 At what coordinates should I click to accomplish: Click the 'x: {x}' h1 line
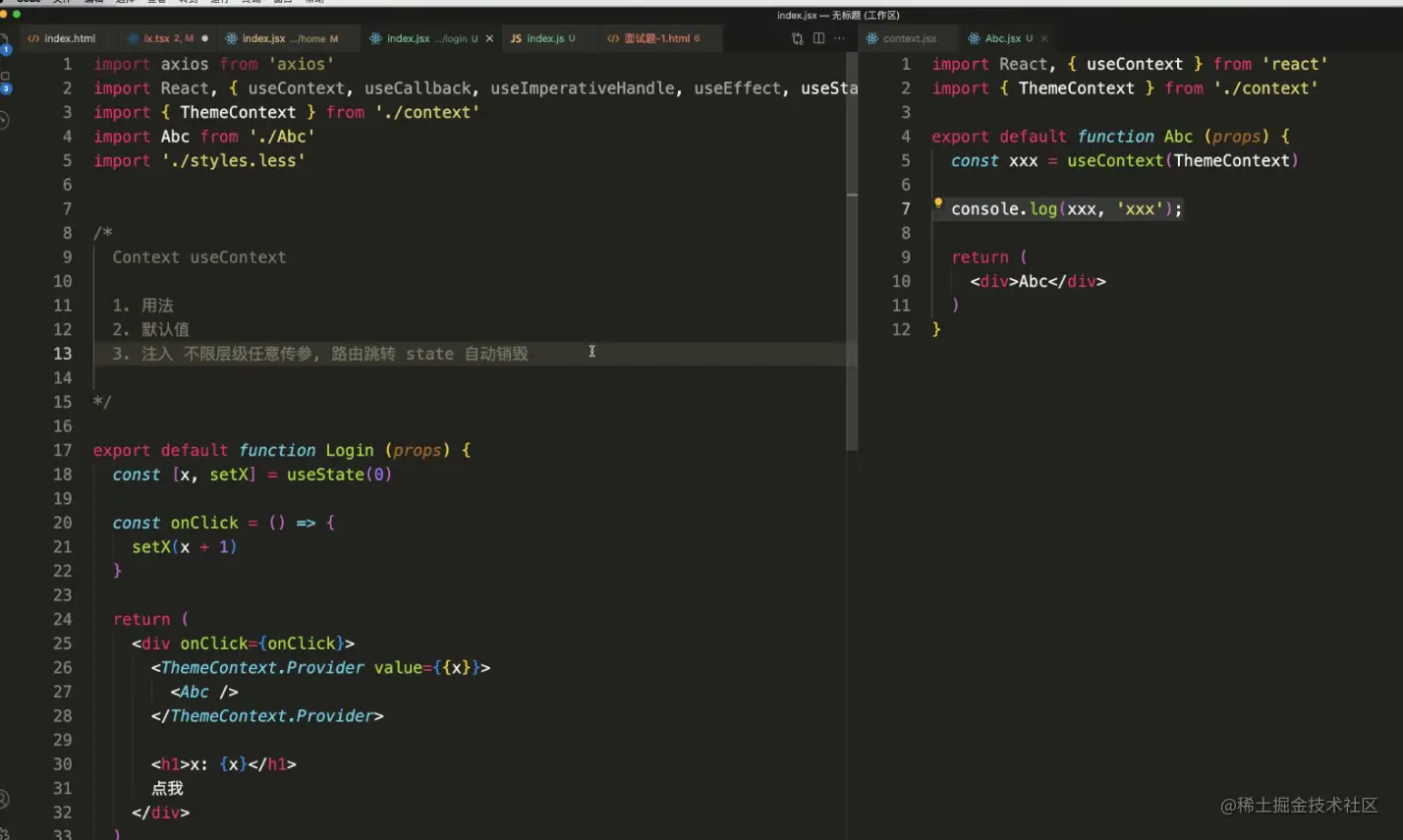(224, 763)
